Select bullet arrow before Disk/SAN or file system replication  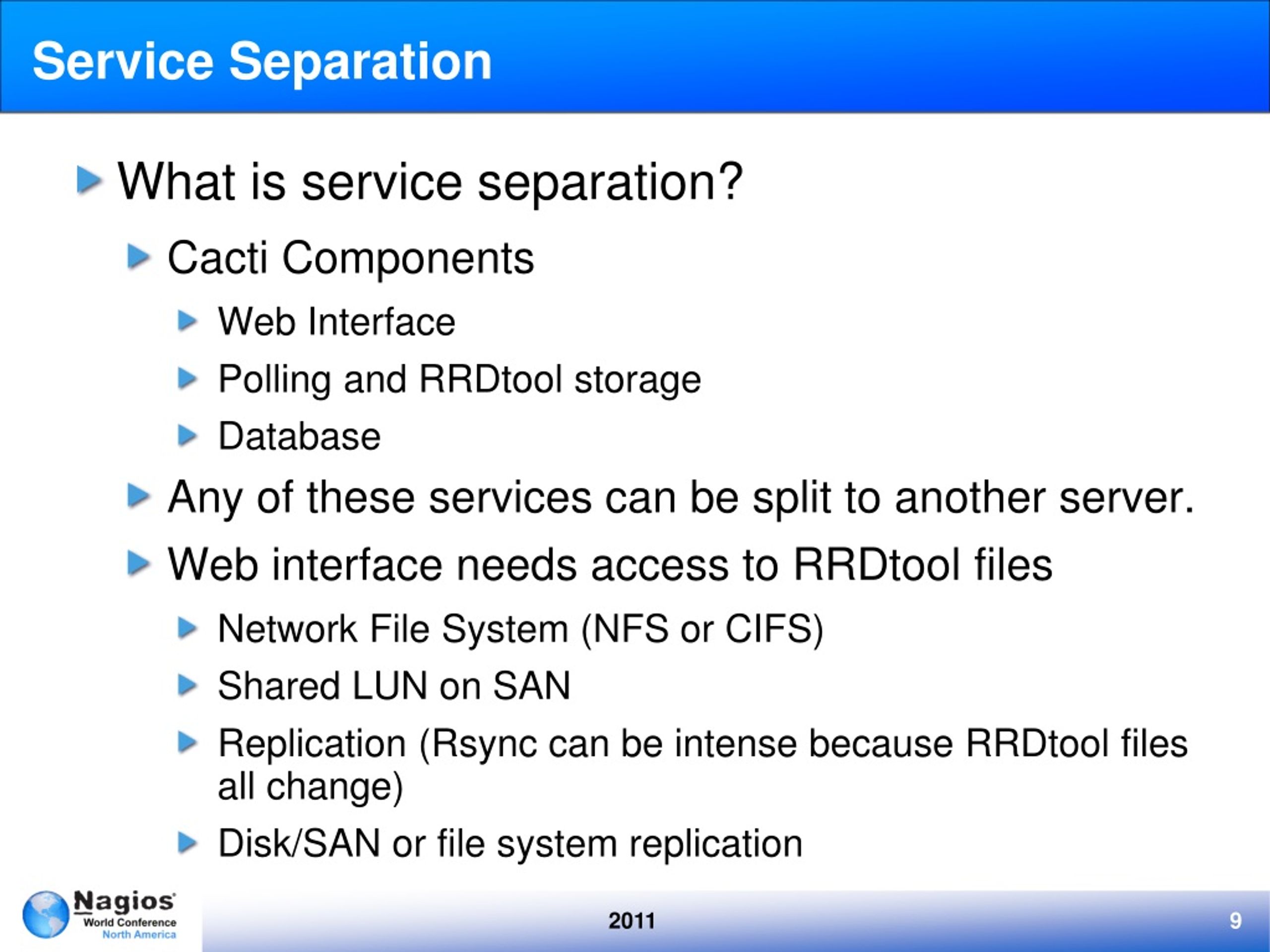tap(187, 842)
